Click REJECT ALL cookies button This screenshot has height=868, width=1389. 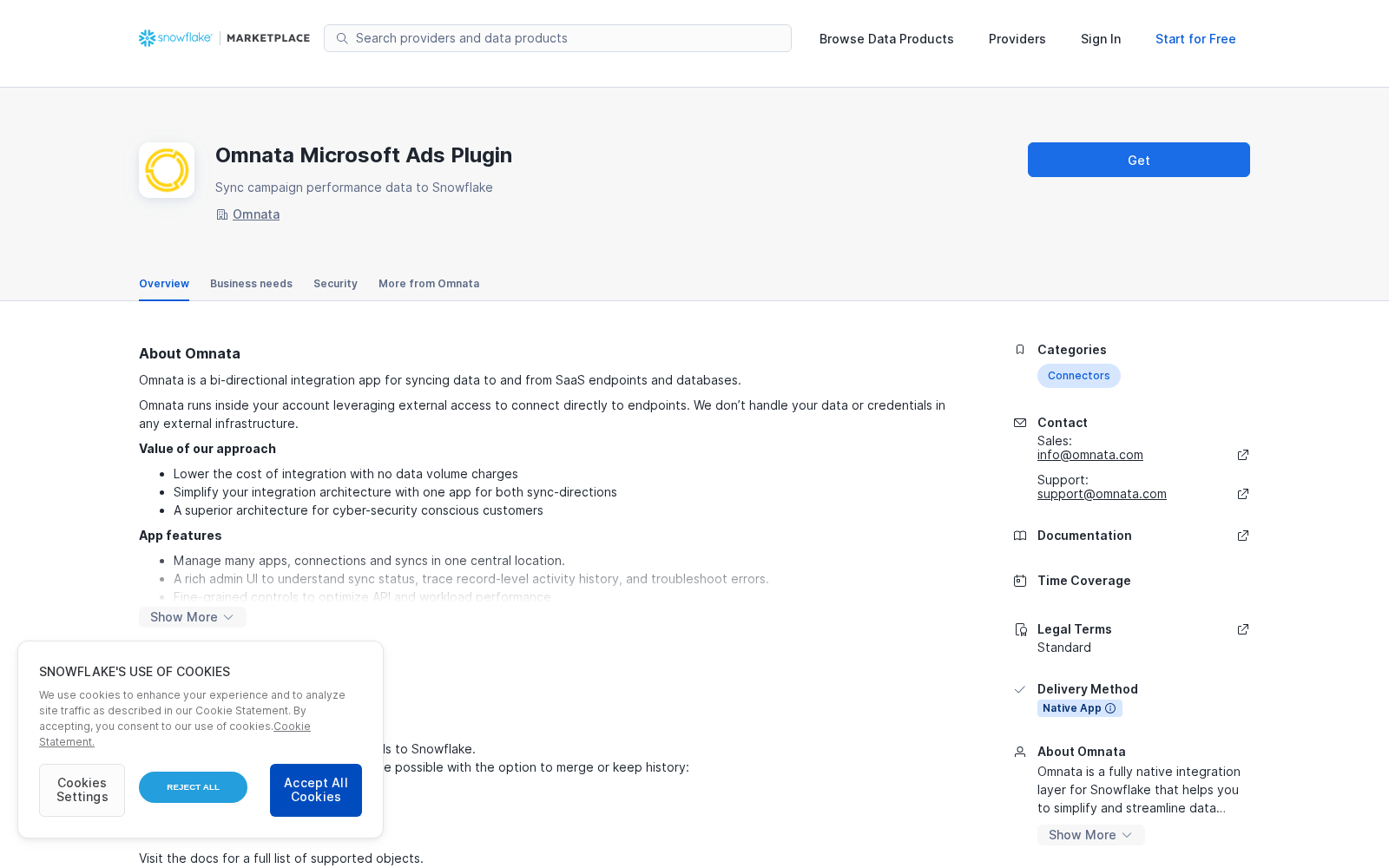tap(193, 787)
